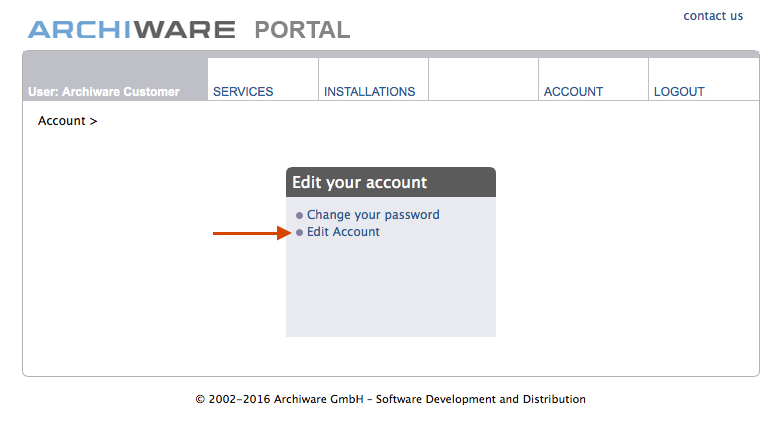The height and width of the screenshot is (423, 784).
Task: Select the User: Archiware Customer label
Action: 104,92
